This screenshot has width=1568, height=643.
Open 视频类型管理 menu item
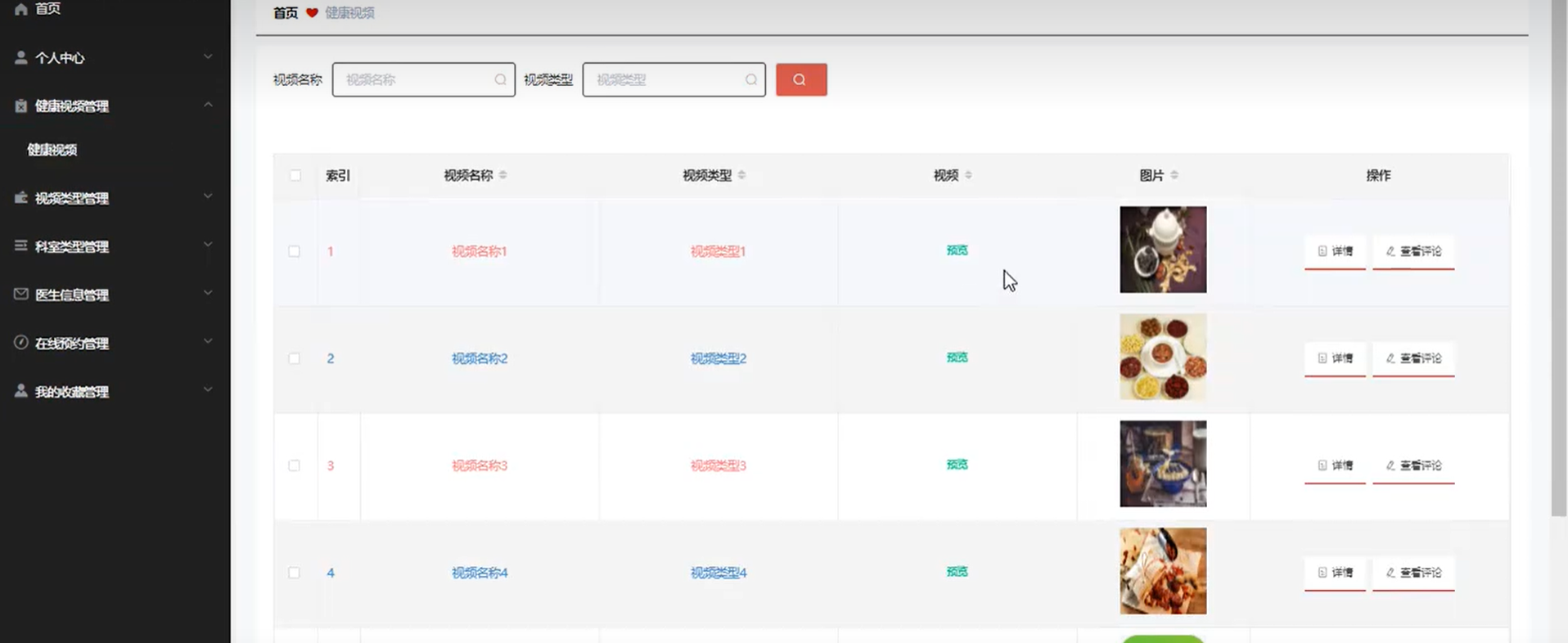click(x=115, y=198)
